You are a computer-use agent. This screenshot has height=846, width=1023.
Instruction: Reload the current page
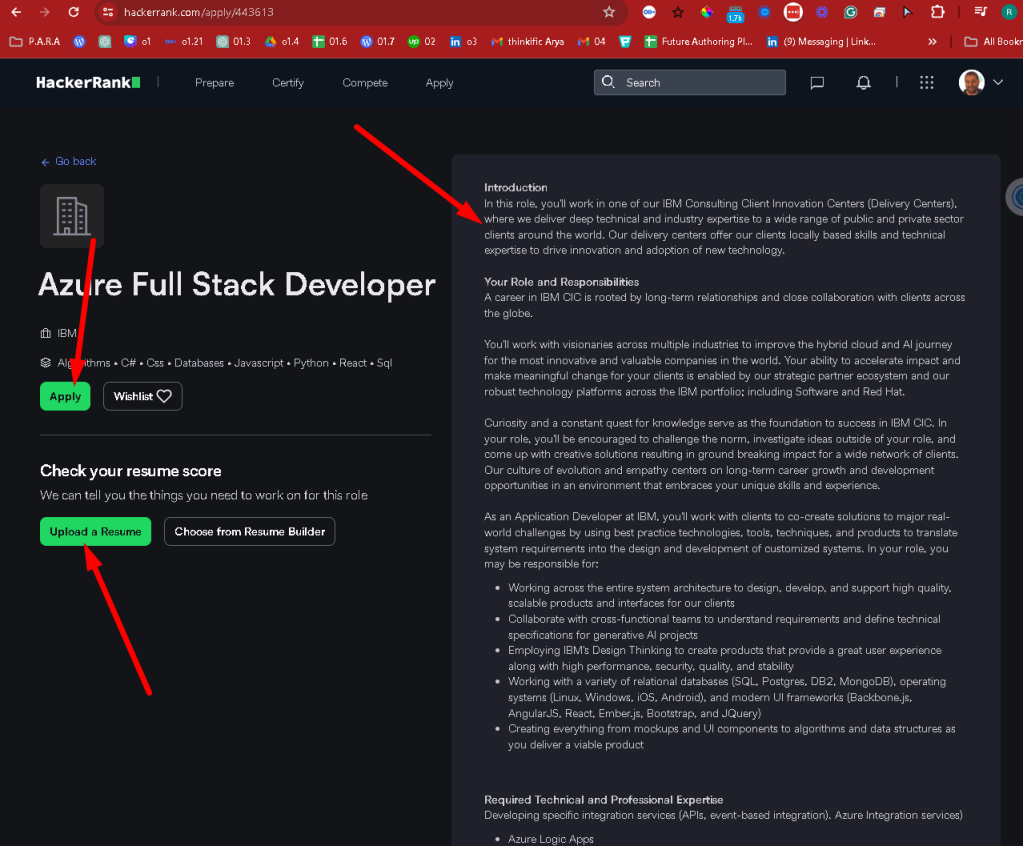click(x=74, y=12)
